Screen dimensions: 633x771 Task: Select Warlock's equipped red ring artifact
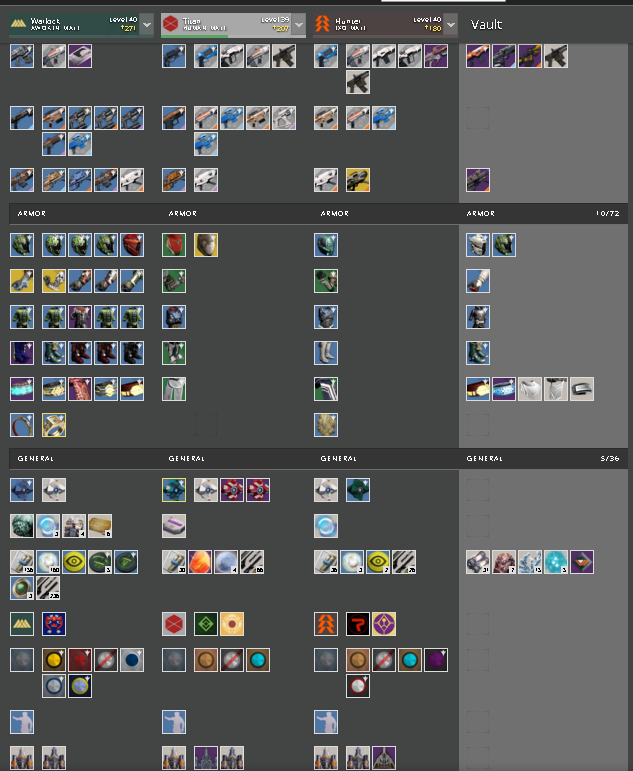pos(22,425)
